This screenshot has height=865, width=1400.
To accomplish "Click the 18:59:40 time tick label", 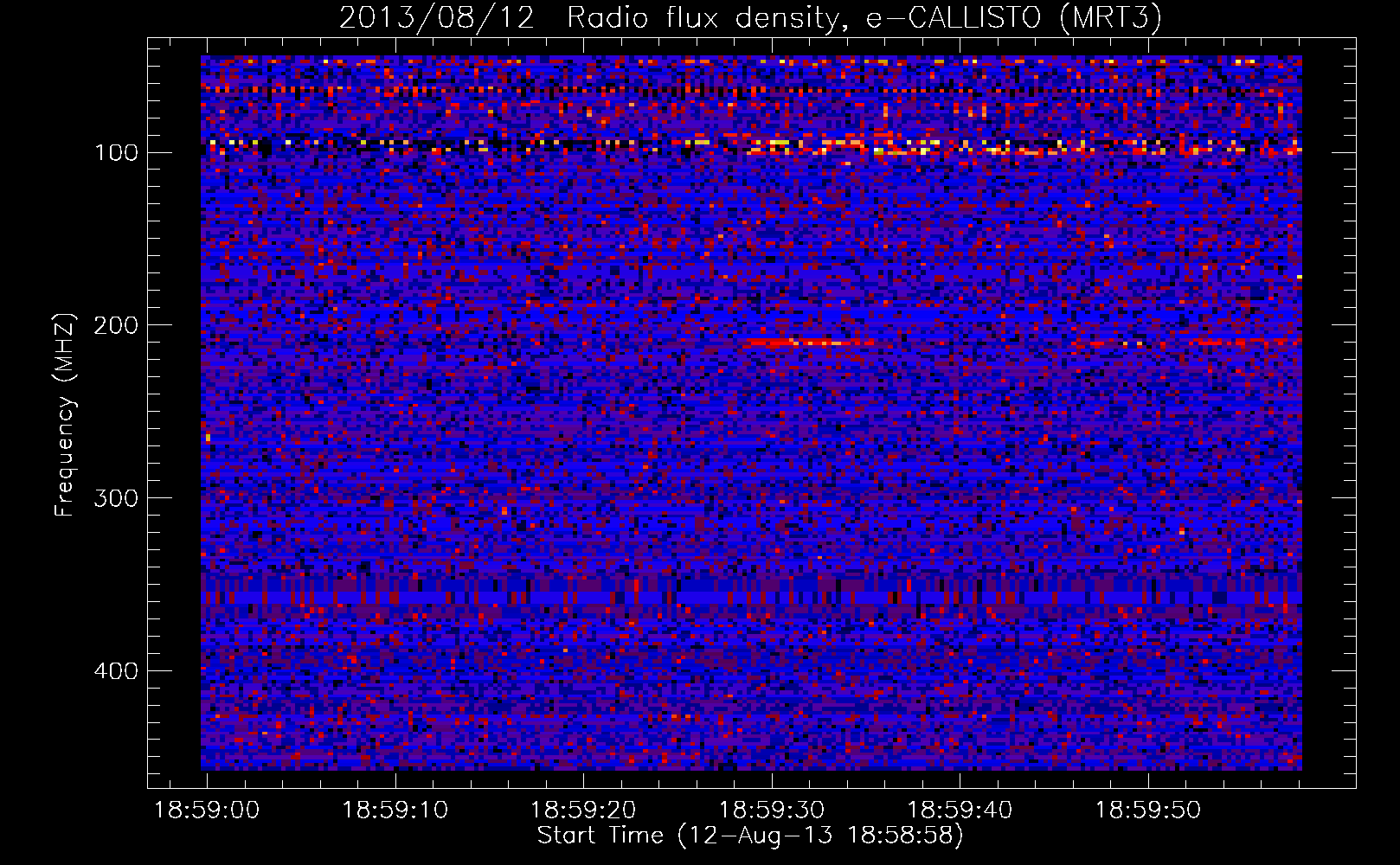I will (x=960, y=811).
